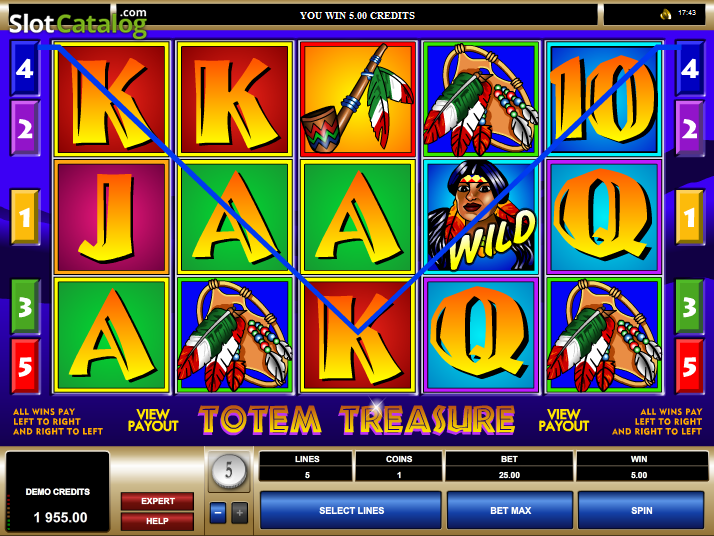The height and width of the screenshot is (536, 714).
Task: Open right View Payout link
Action: [x=564, y=420]
